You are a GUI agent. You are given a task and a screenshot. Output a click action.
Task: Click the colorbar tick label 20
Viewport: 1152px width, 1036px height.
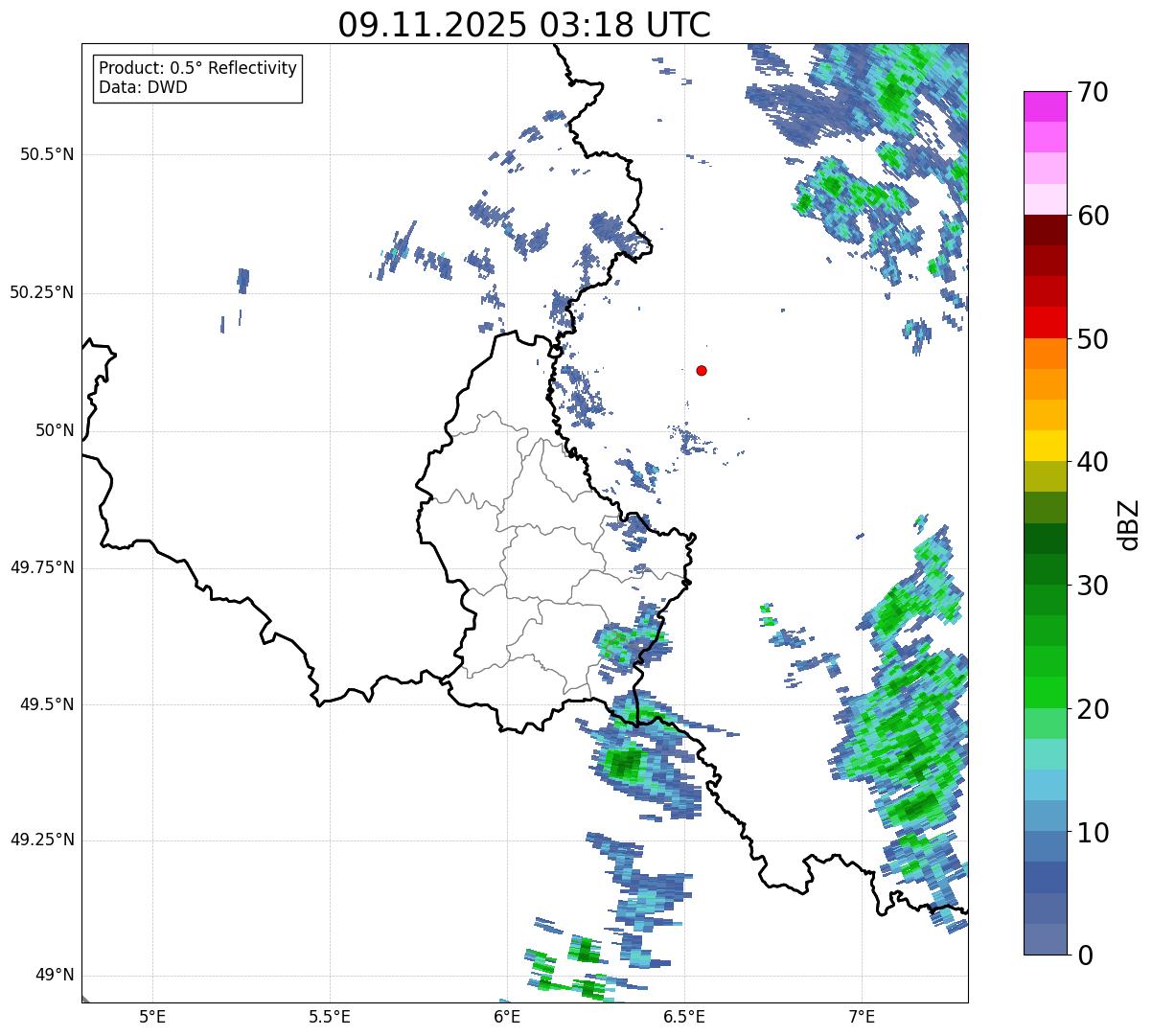click(x=1093, y=709)
